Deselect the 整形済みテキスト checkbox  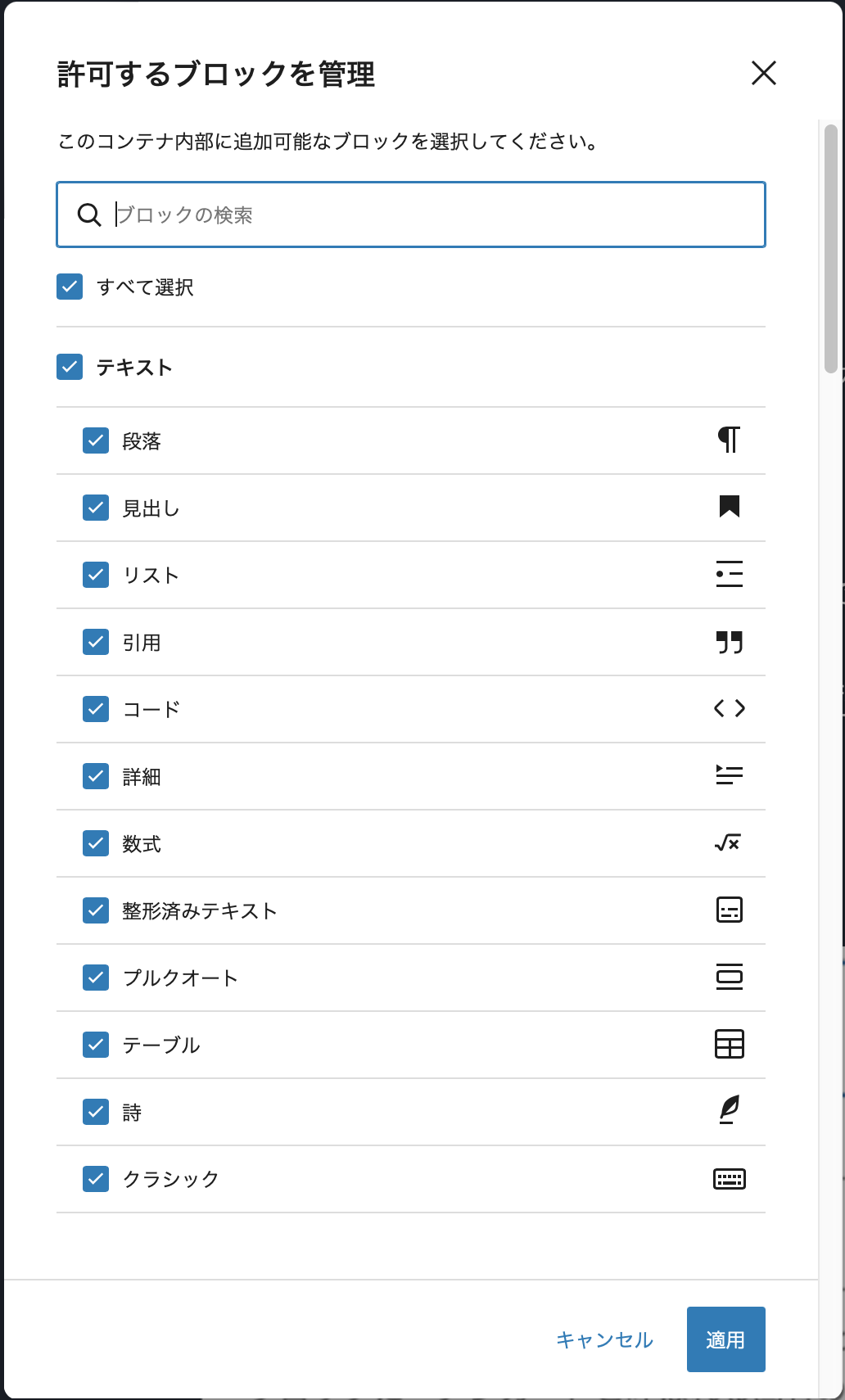pyautogui.click(x=96, y=910)
